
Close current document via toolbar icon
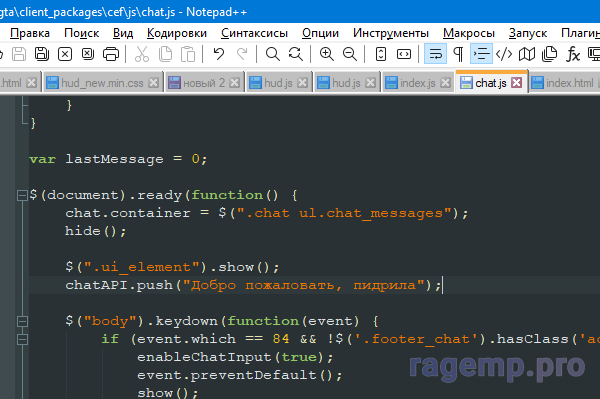pos(65,54)
